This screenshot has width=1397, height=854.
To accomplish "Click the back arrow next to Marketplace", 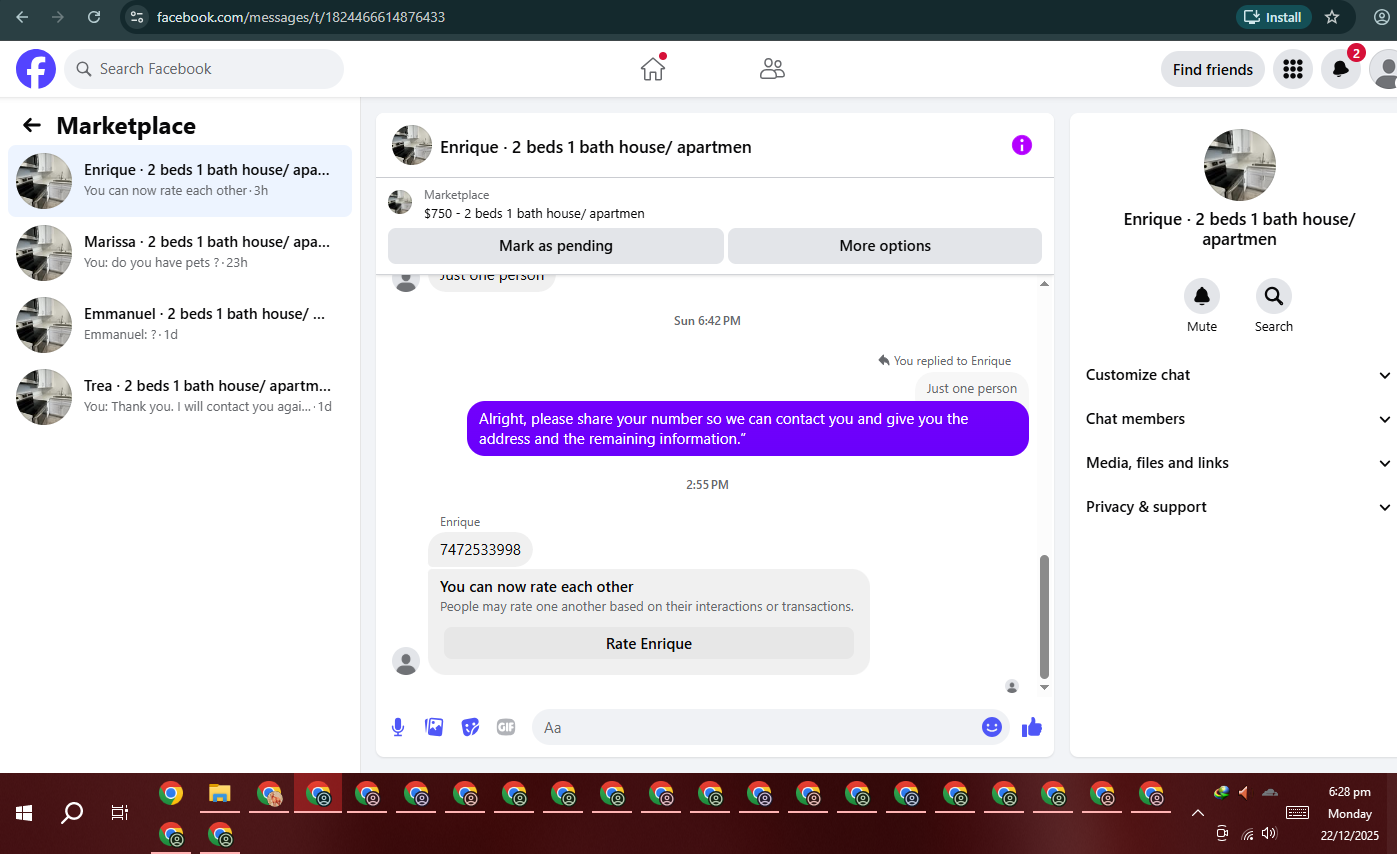I will point(32,125).
